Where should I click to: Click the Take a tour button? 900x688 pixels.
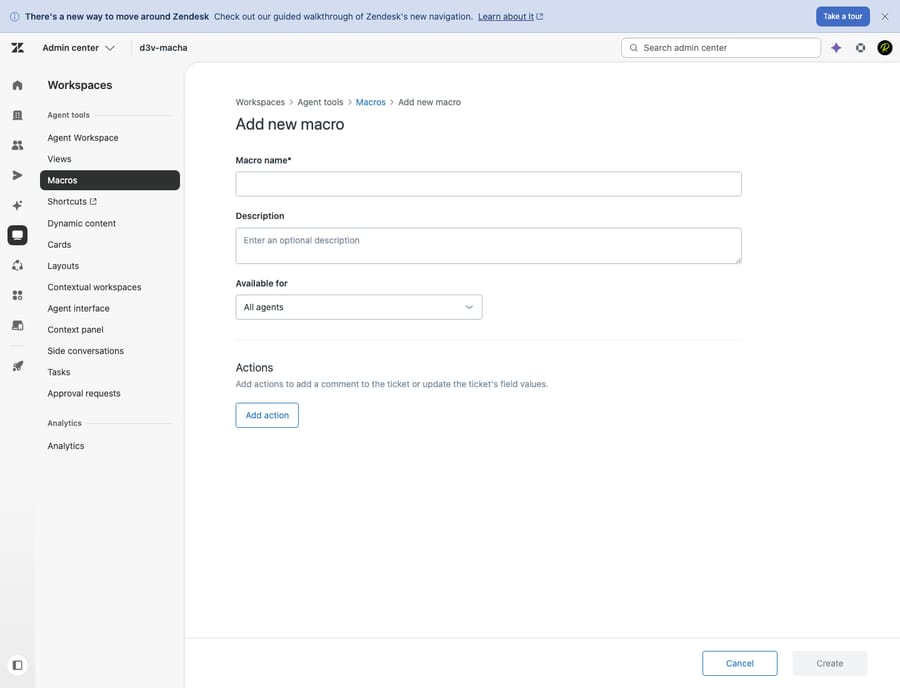pyautogui.click(x=843, y=17)
